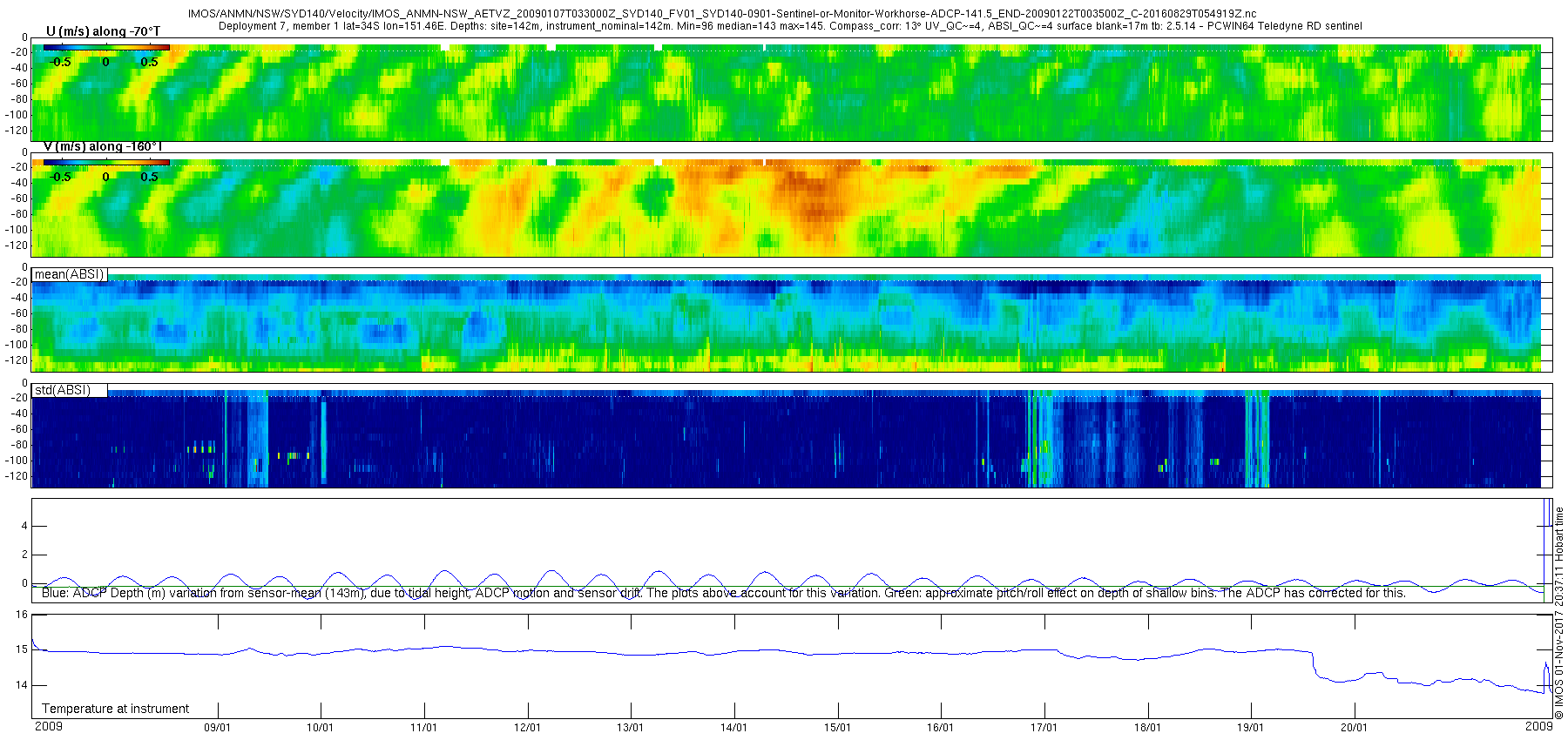Click the 18/01 date tick label

point(1147,728)
